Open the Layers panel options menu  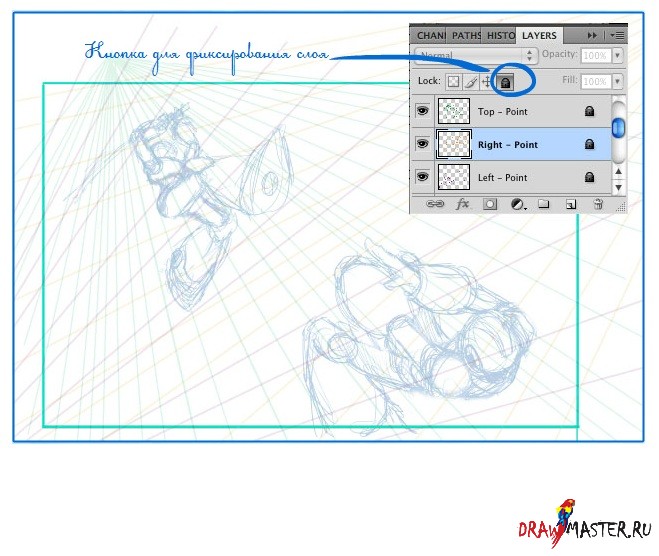pyautogui.click(x=617, y=35)
